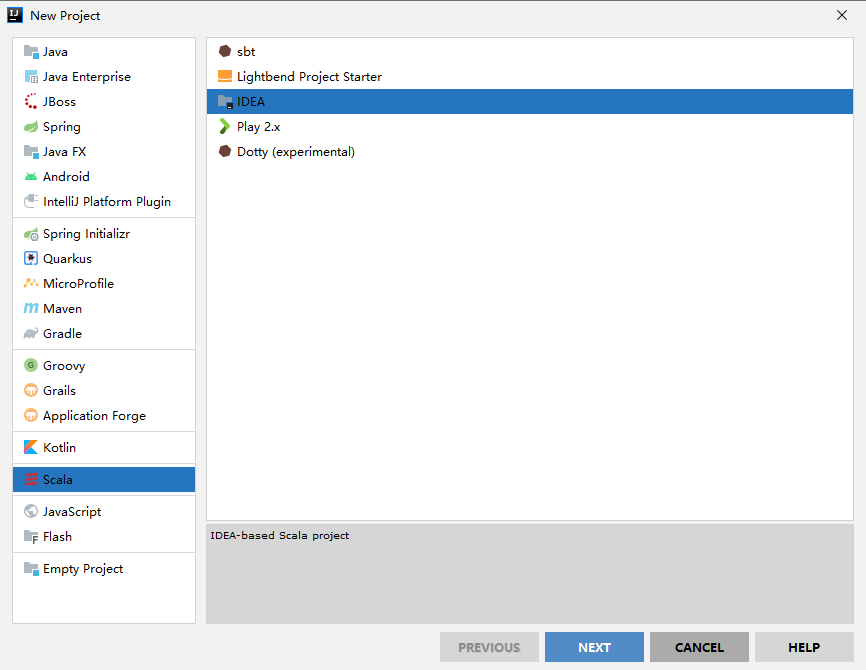Choose 'Lightbend Project Starter' text
The height and width of the screenshot is (670, 866).
(309, 77)
